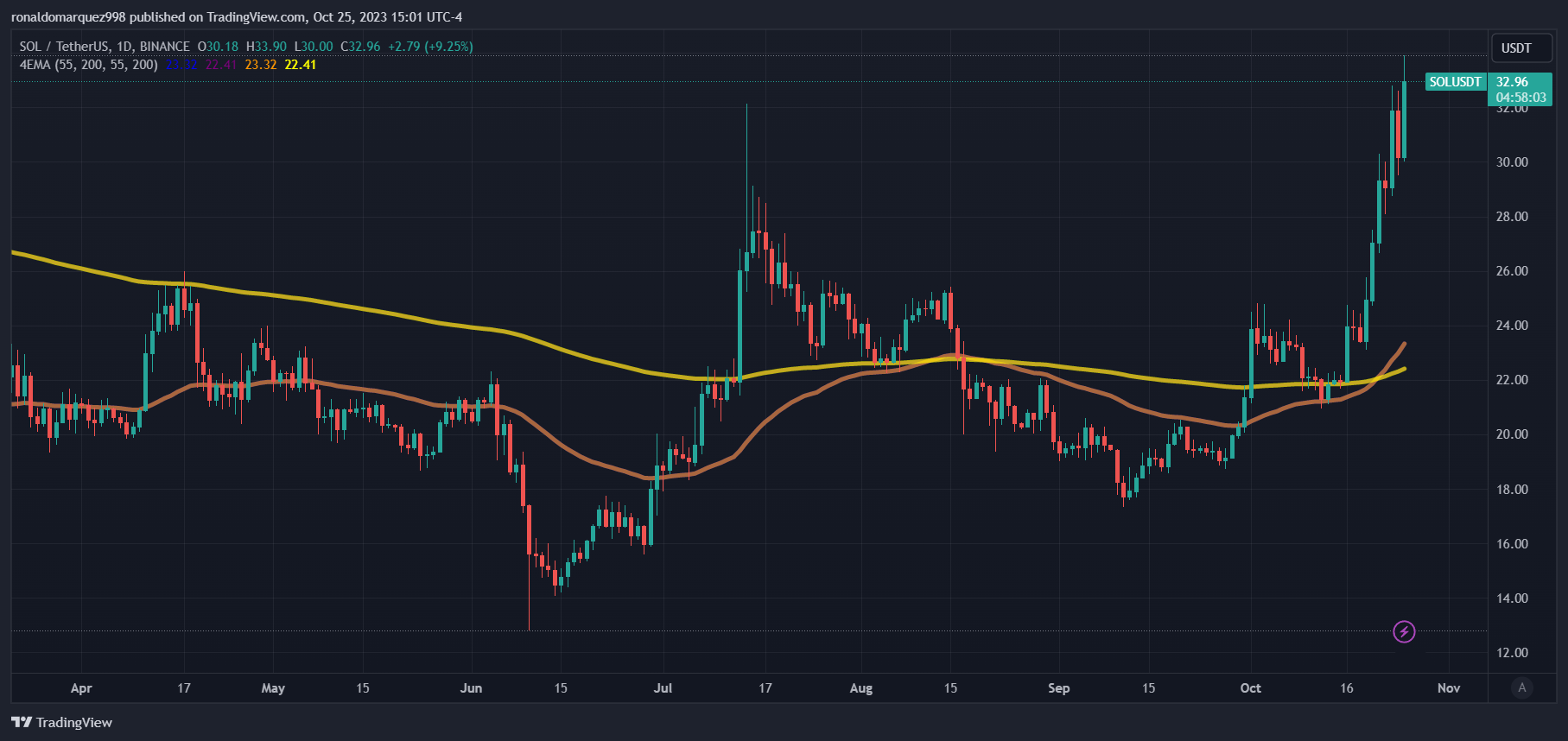Click the Jul label on time axis
1568x741 pixels.
663,688
